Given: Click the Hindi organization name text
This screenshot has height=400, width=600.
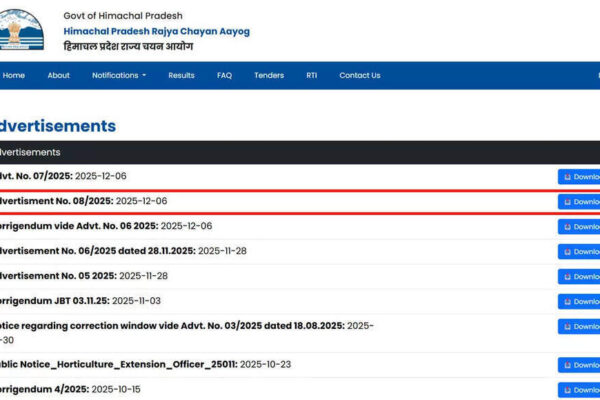Looking at the screenshot, I should [x=128, y=46].
